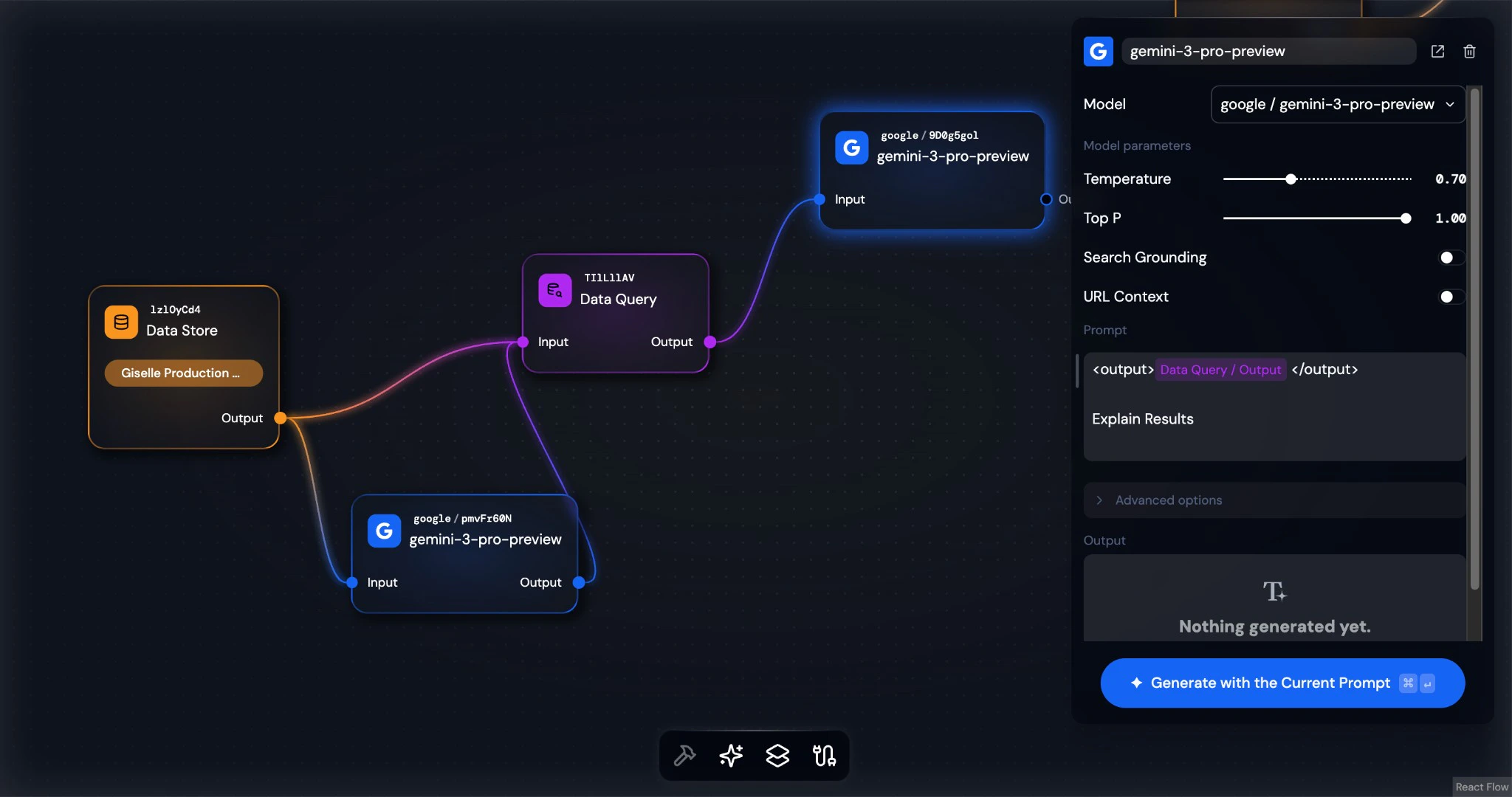This screenshot has height=797, width=1512.
Task: Click the stacked layers icon in bottom toolbar
Action: point(777,756)
